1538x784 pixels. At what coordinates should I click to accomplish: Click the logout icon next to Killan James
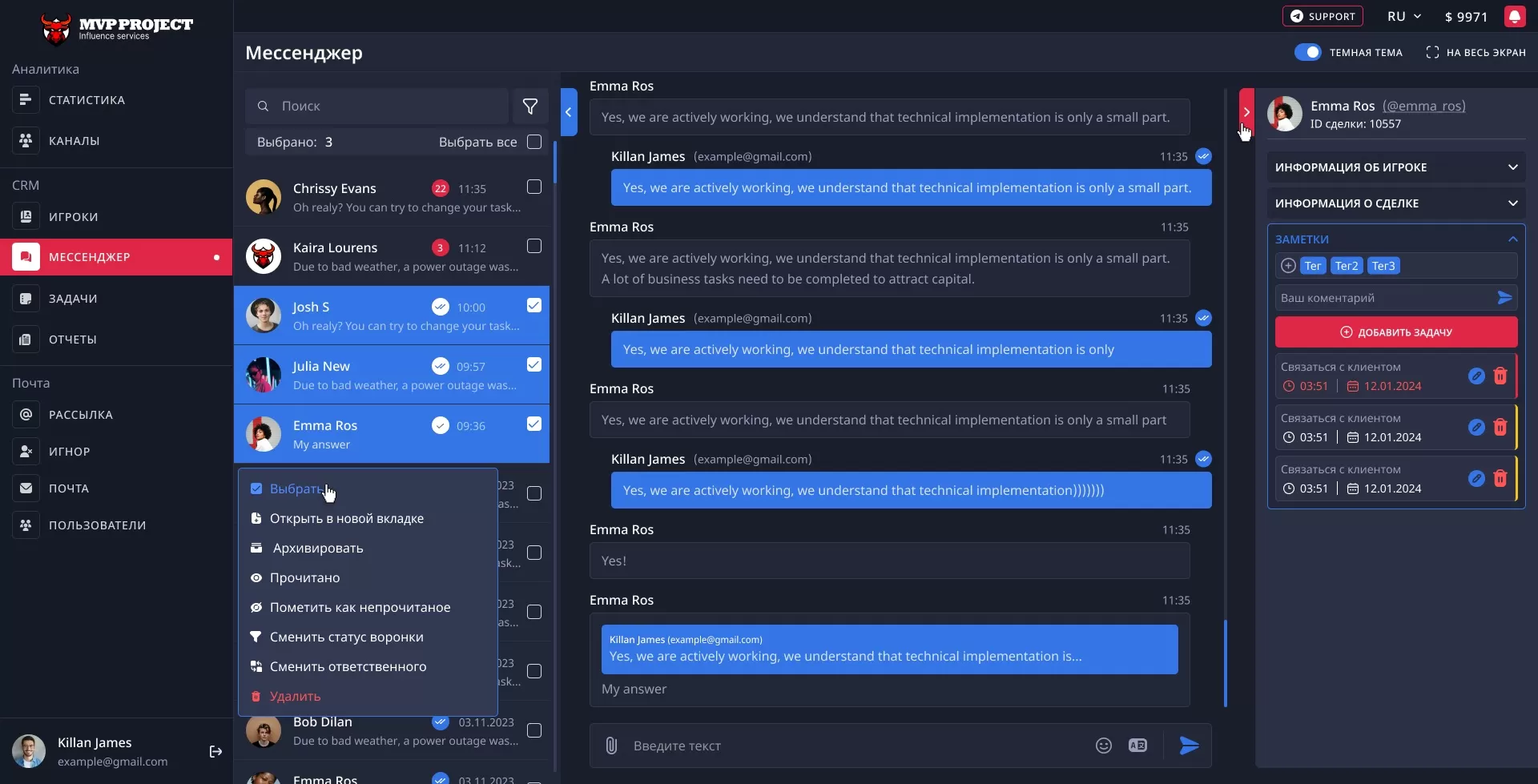tap(215, 751)
